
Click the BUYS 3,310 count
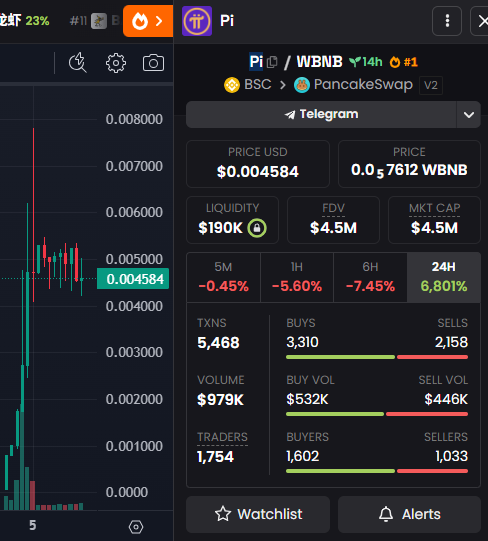[x=302, y=342]
